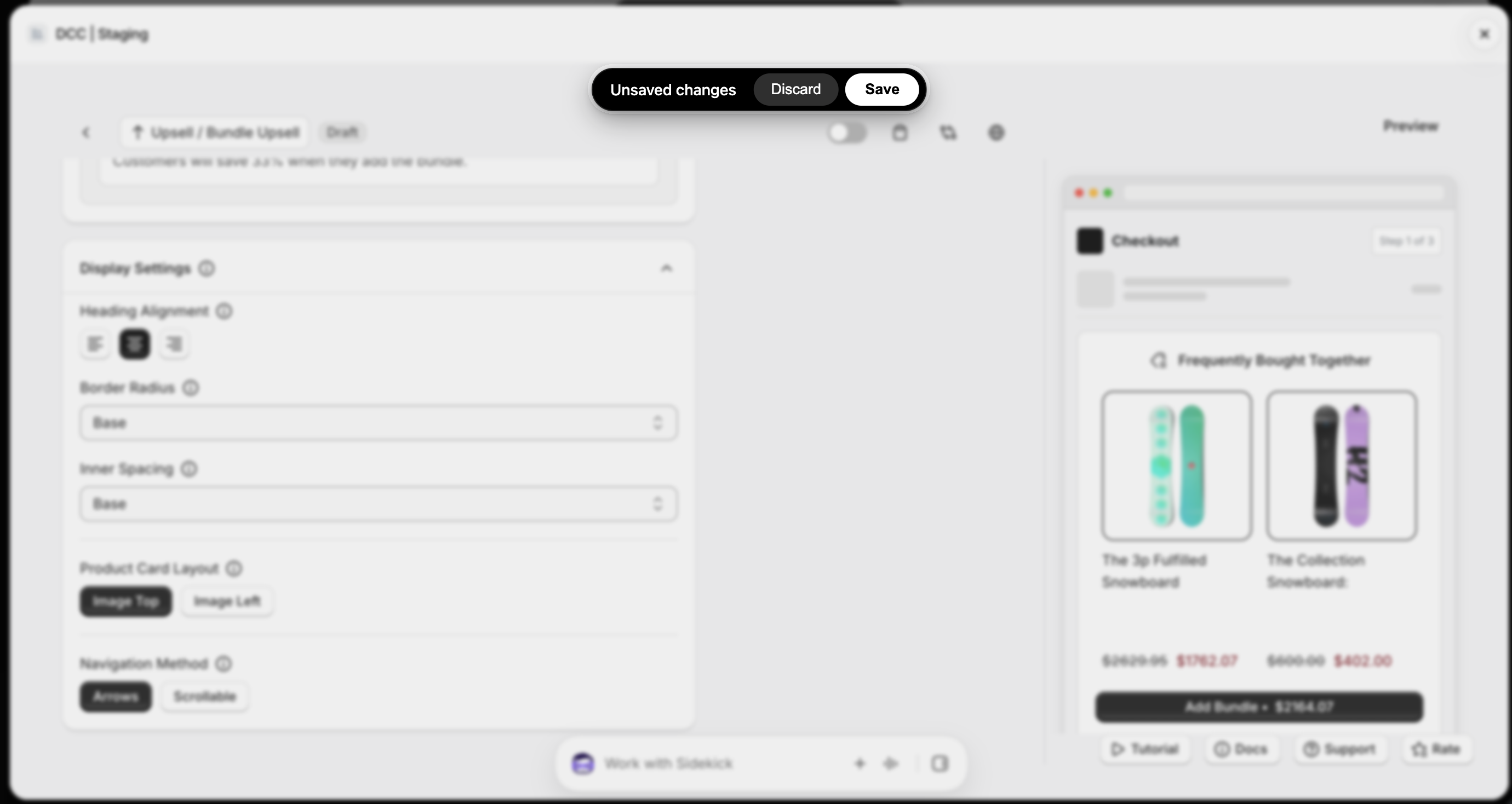Click the Step 1 of 3 badge

click(x=1406, y=241)
